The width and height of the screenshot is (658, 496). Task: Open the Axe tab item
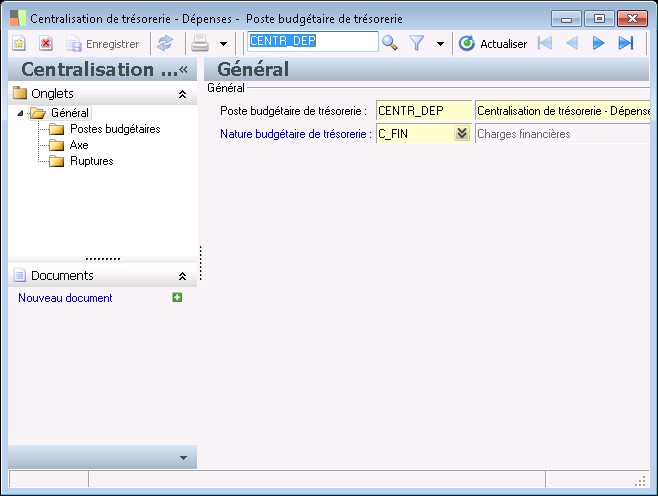[x=79, y=145]
